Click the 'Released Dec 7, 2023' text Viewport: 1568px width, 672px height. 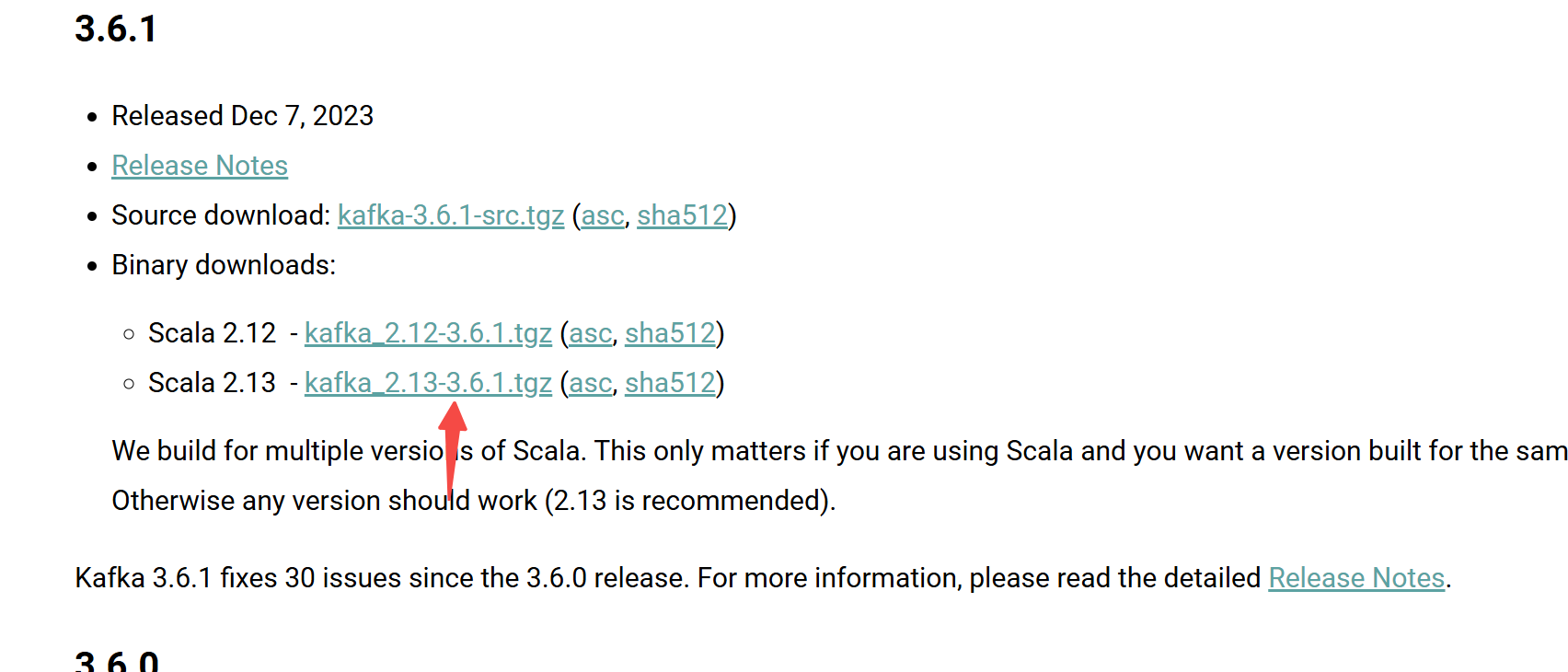pos(243,116)
